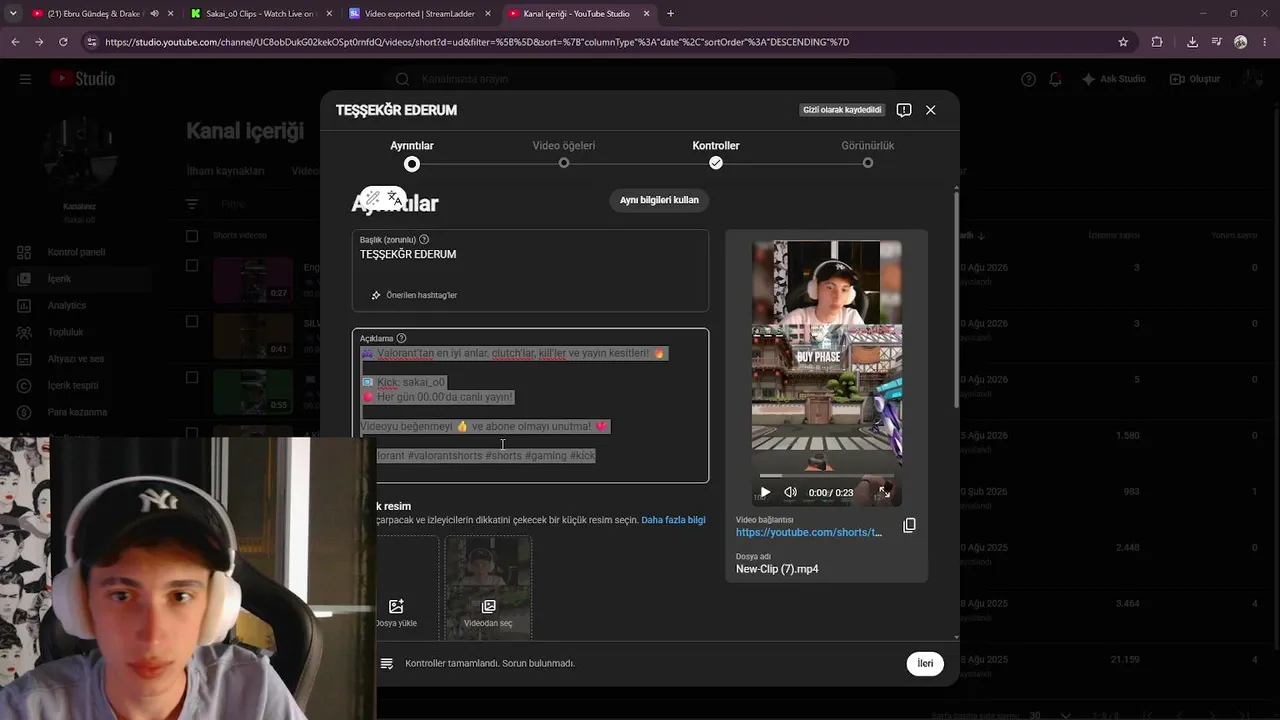Open the video preview in fullscreen

(884, 492)
